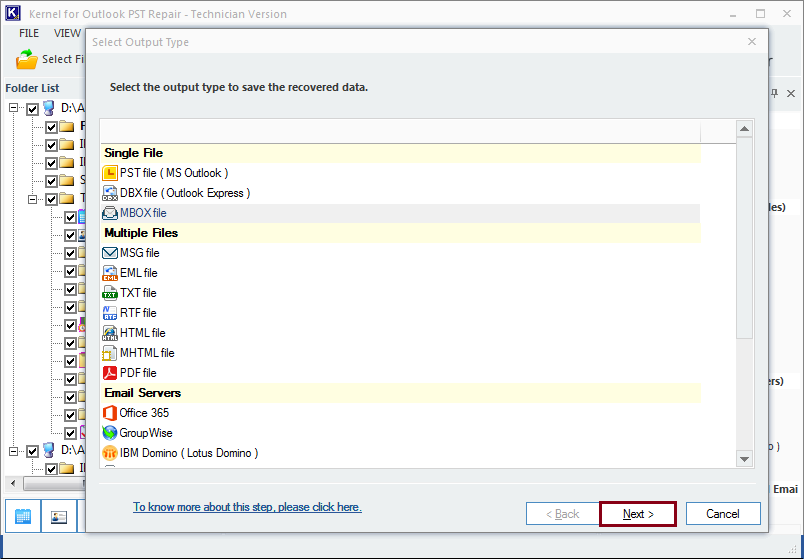Click the PDF file icon
This screenshot has width=804, height=559.
[110, 373]
